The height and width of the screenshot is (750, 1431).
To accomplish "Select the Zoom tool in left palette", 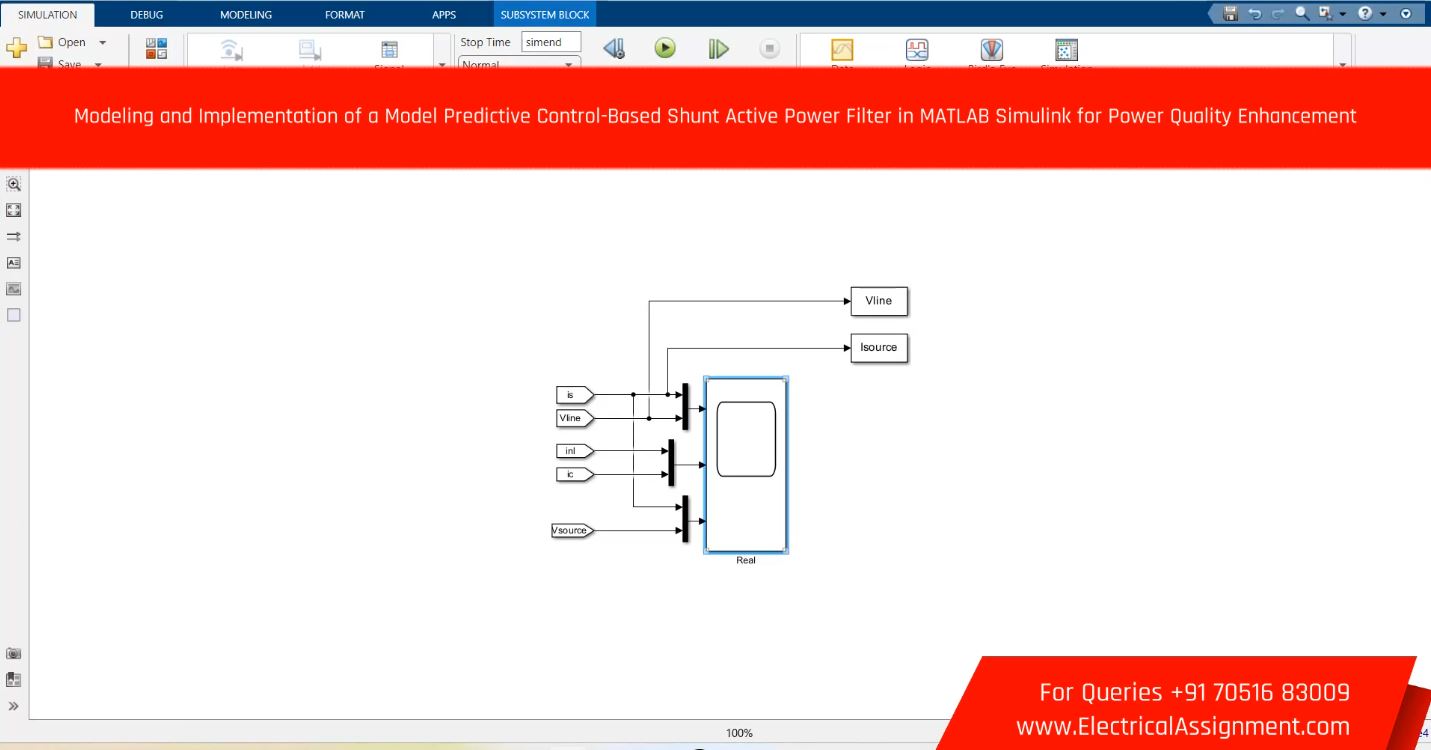I will pyautogui.click(x=14, y=184).
